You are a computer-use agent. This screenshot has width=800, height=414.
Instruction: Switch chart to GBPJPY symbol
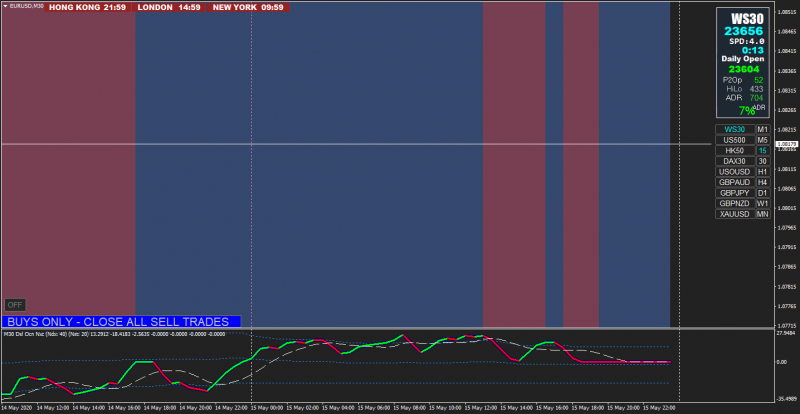click(x=735, y=193)
